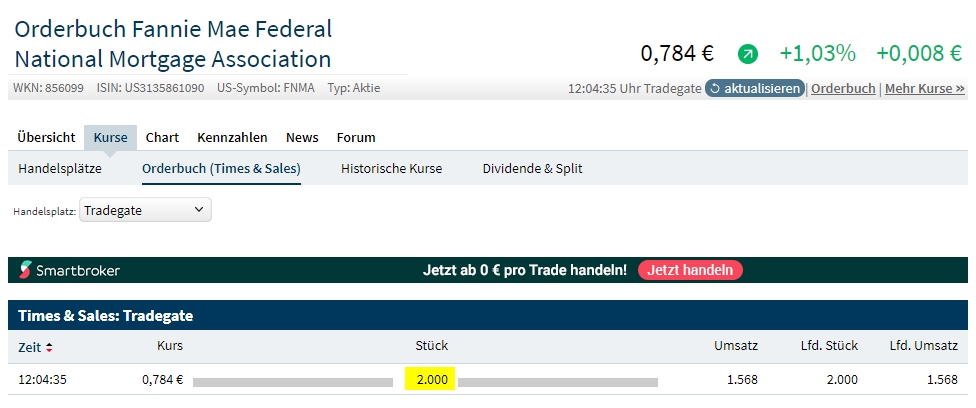
Task: Open the News tab
Action: coord(302,137)
